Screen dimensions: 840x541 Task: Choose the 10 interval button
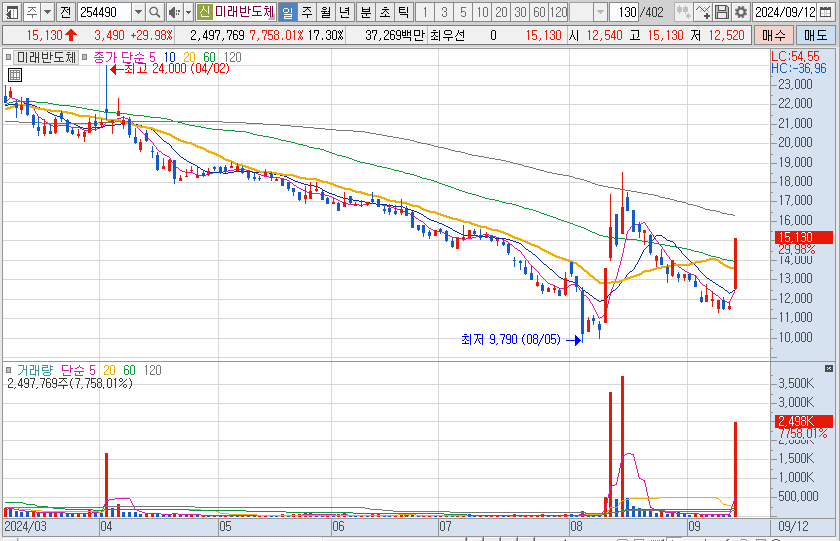click(x=483, y=12)
